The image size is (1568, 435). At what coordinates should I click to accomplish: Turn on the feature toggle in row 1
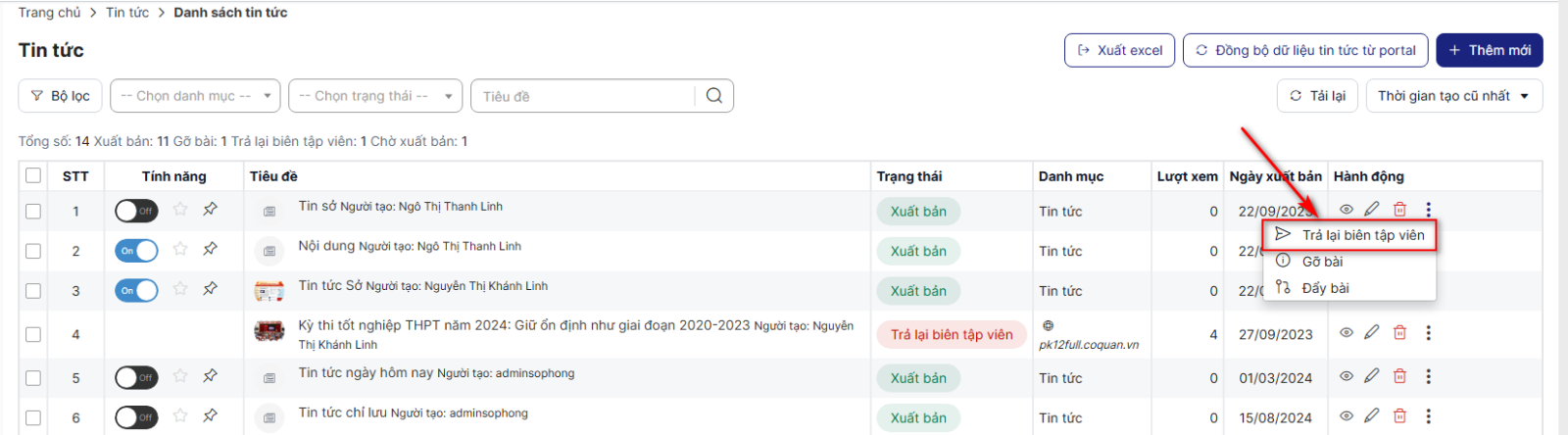(x=136, y=211)
